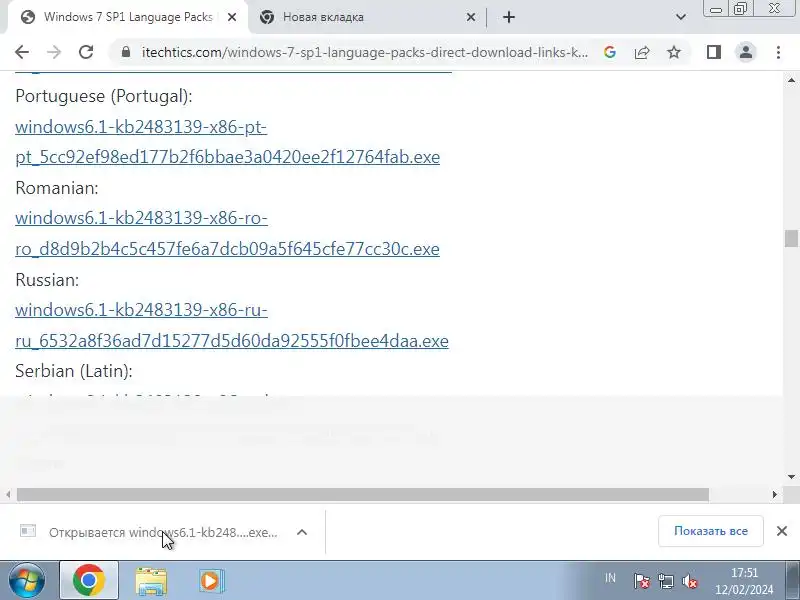The height and width of the screenshot is (600, 800).
Task: Click the vertical scrollbar thumb
Action: pyautogui.click(x=791, y=239)
